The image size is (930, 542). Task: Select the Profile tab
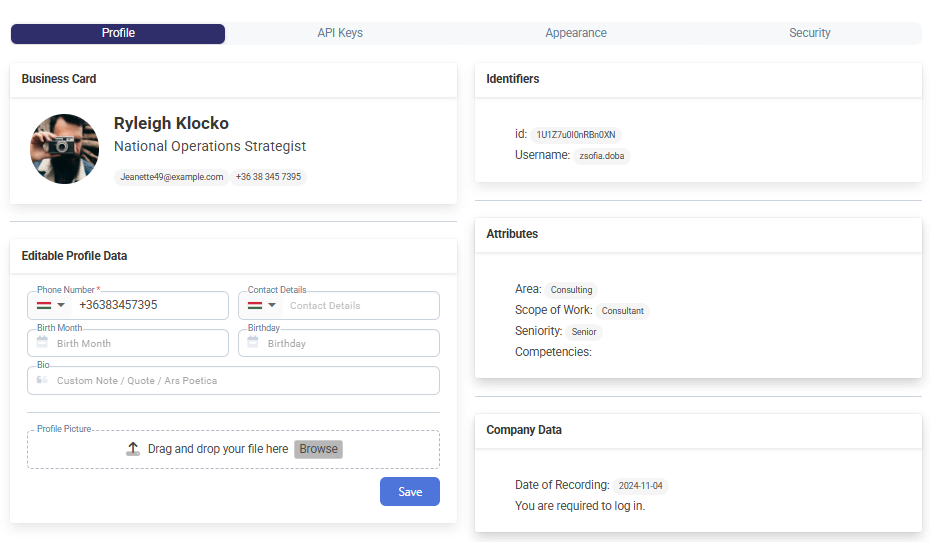point(118,33)
